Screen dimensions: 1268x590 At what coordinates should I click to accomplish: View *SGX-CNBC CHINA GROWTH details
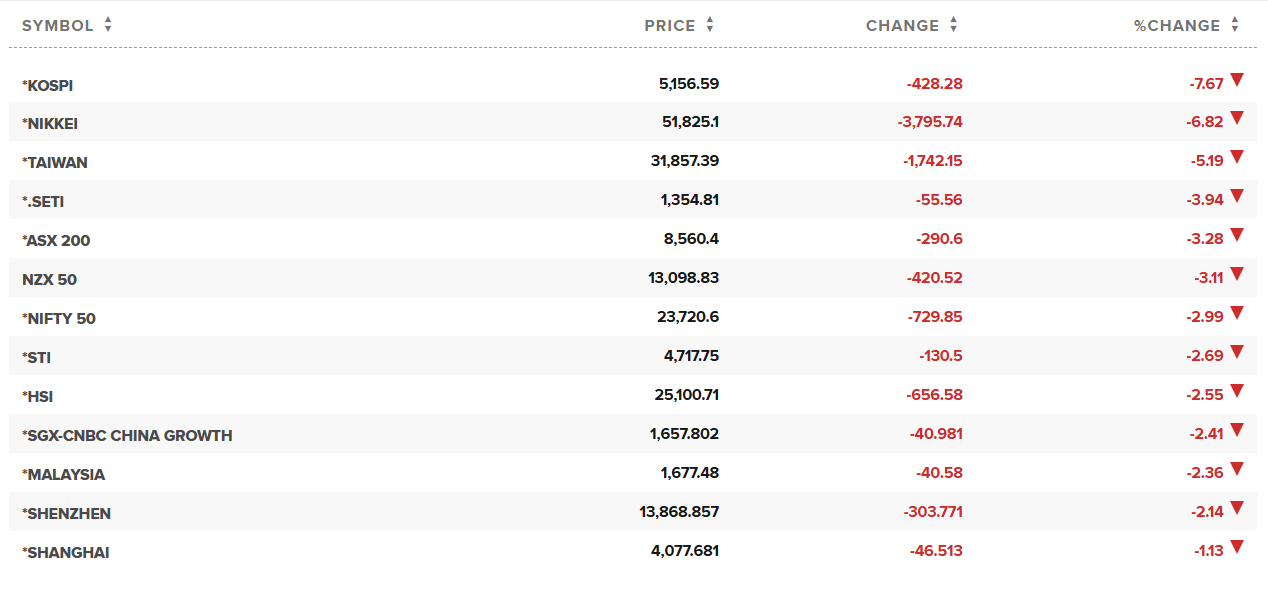point(127,436)
